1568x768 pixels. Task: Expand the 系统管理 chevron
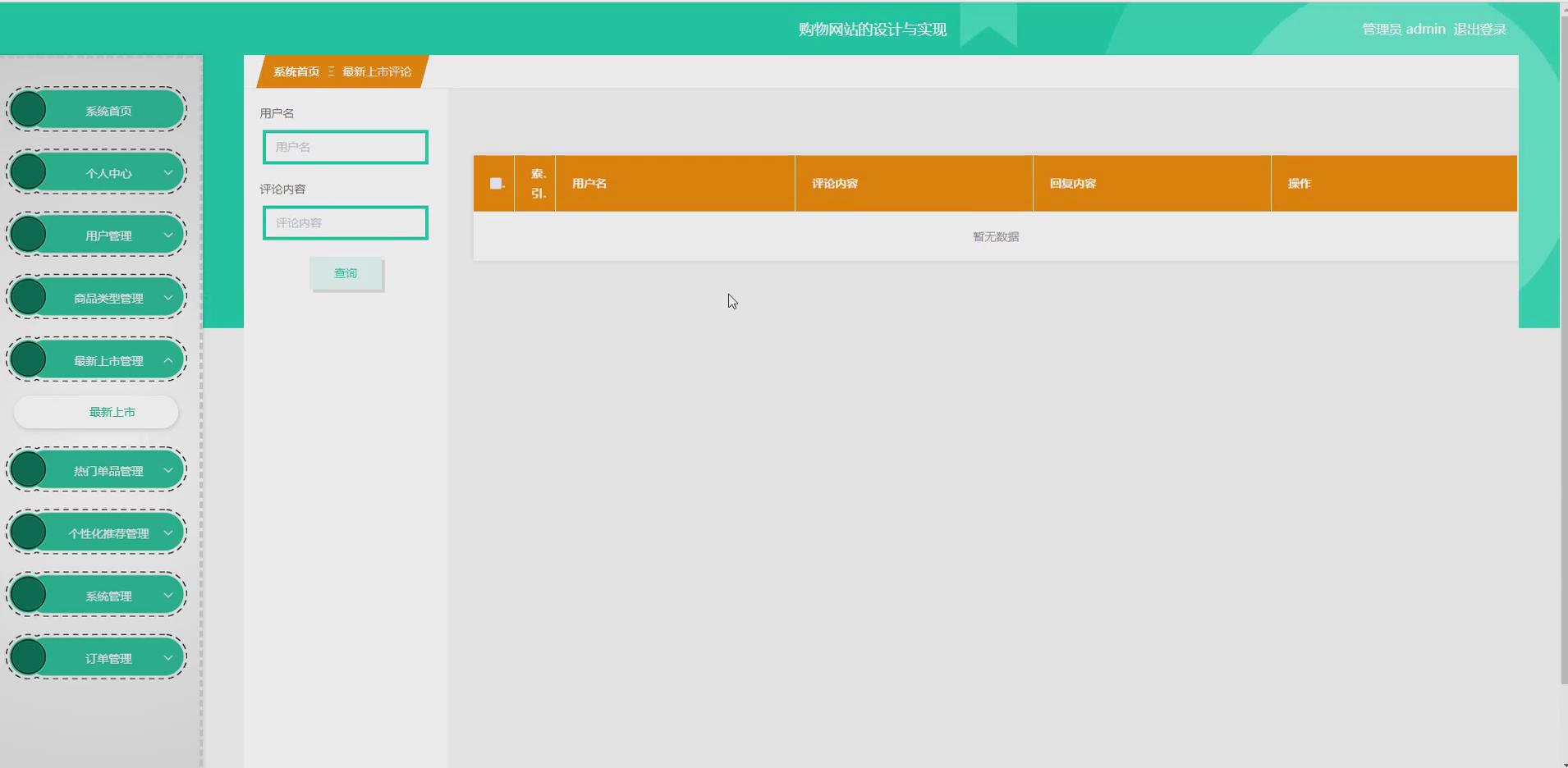click(x=168, y=596)
